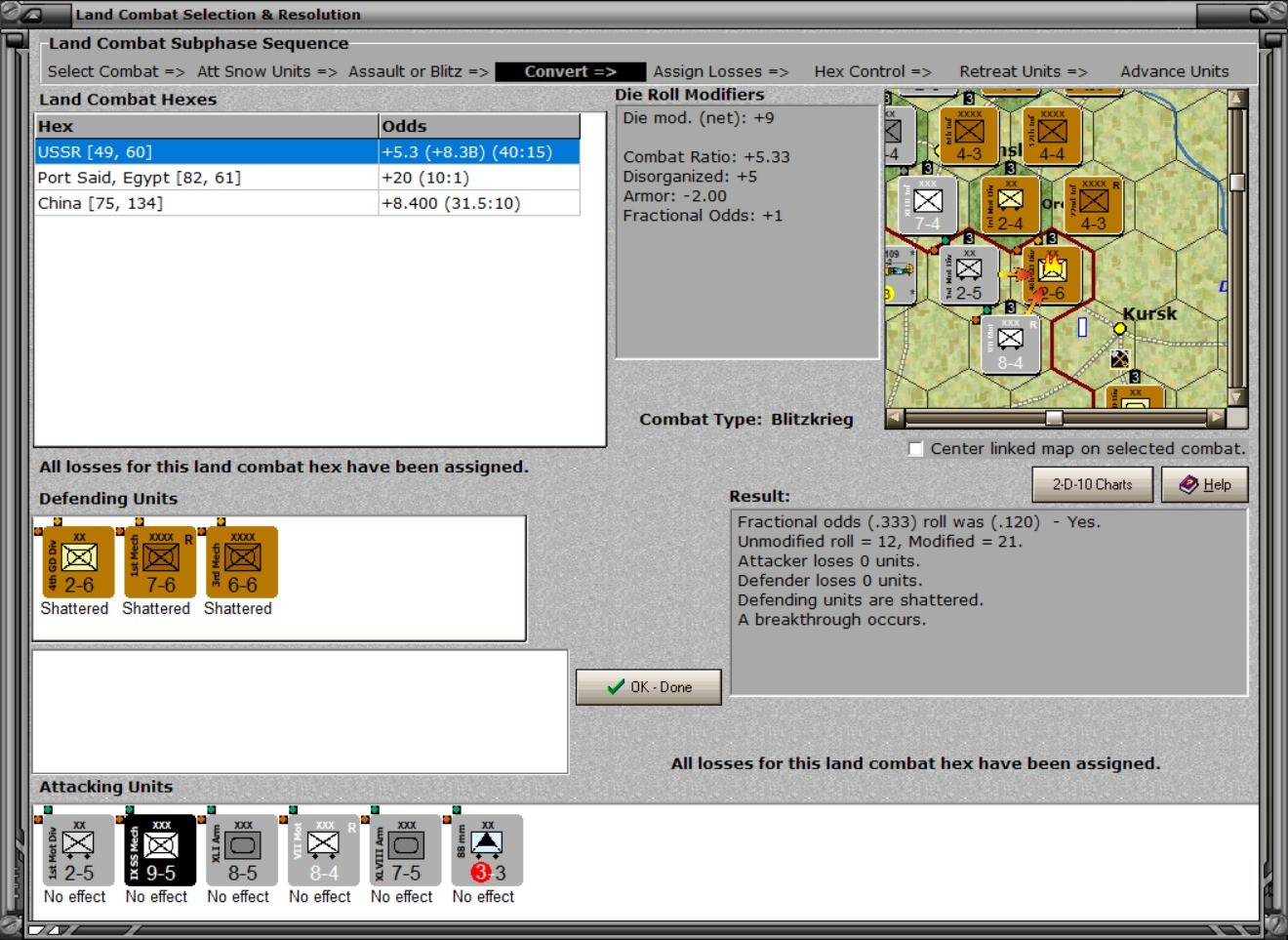Click the map scroll up arrow
Image resolution: width=1288 pixels, height=940 pixels.
1237,99
